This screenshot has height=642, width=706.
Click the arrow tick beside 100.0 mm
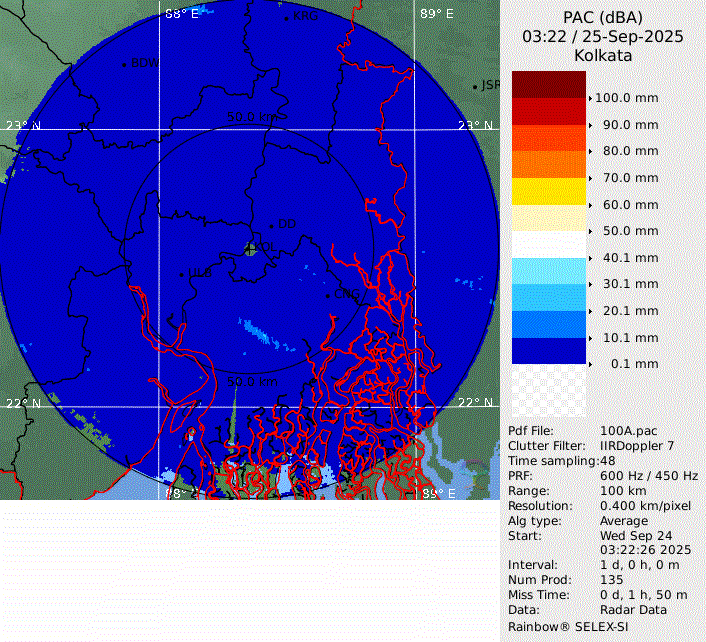590,98
